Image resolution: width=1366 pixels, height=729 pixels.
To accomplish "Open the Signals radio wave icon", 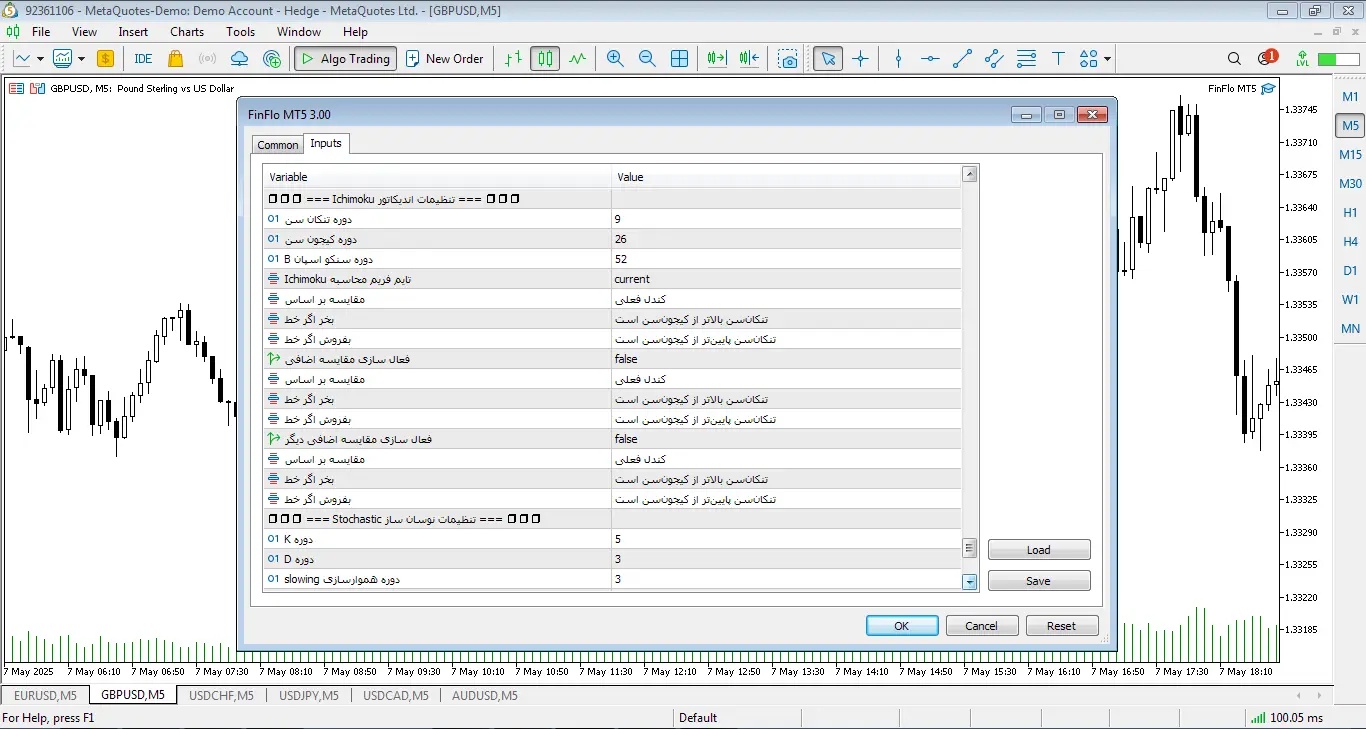I will pos(207,59).
